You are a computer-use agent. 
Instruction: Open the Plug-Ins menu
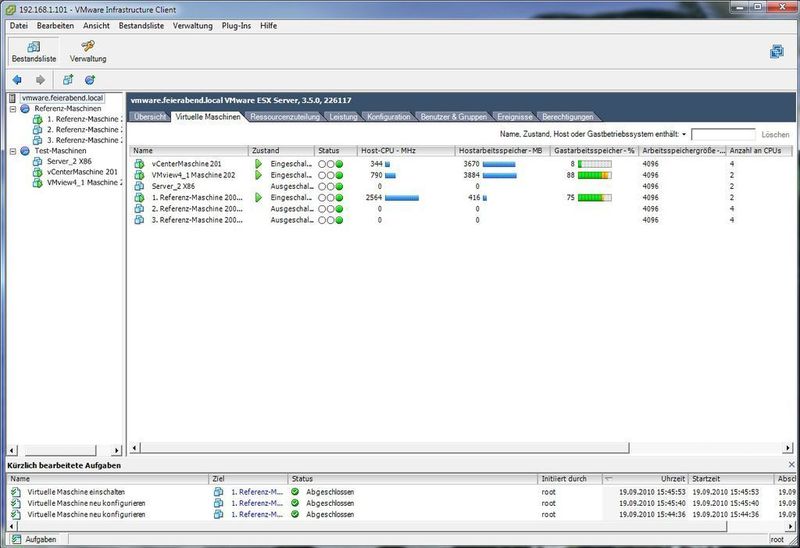click(236, 26)
